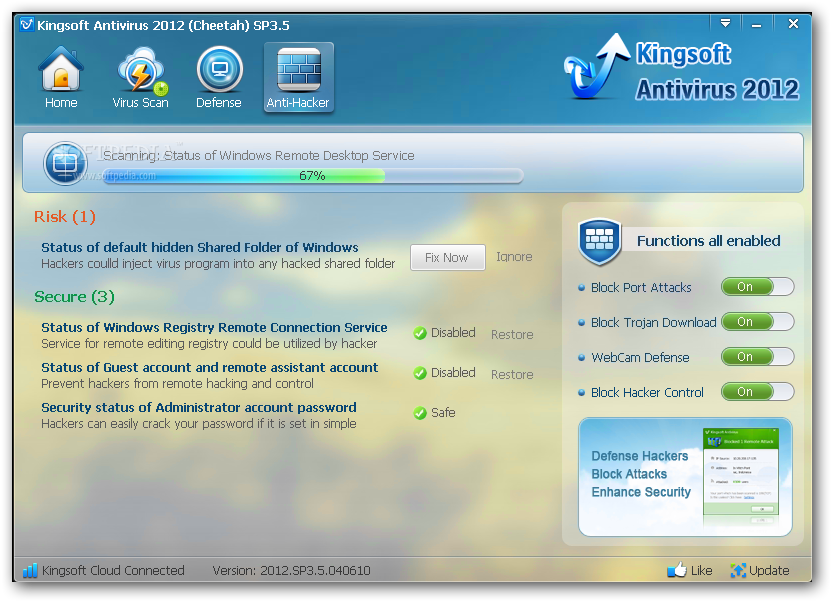Open Security status of Administrator account password
The width and height of the screenshot is (832, 602).
pyautogui.click(x=198, y=407)
